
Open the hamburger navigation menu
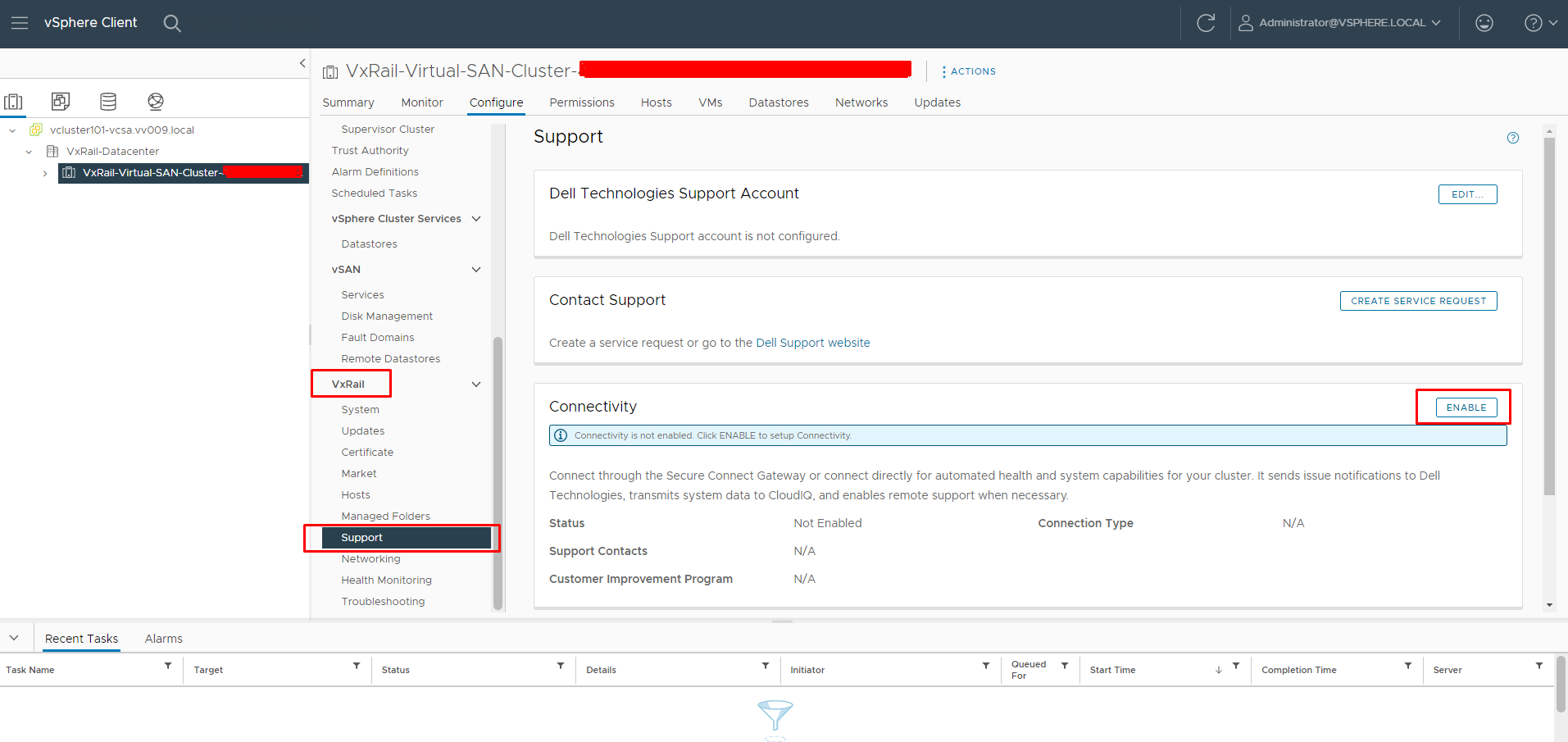[x=20, y=23]
